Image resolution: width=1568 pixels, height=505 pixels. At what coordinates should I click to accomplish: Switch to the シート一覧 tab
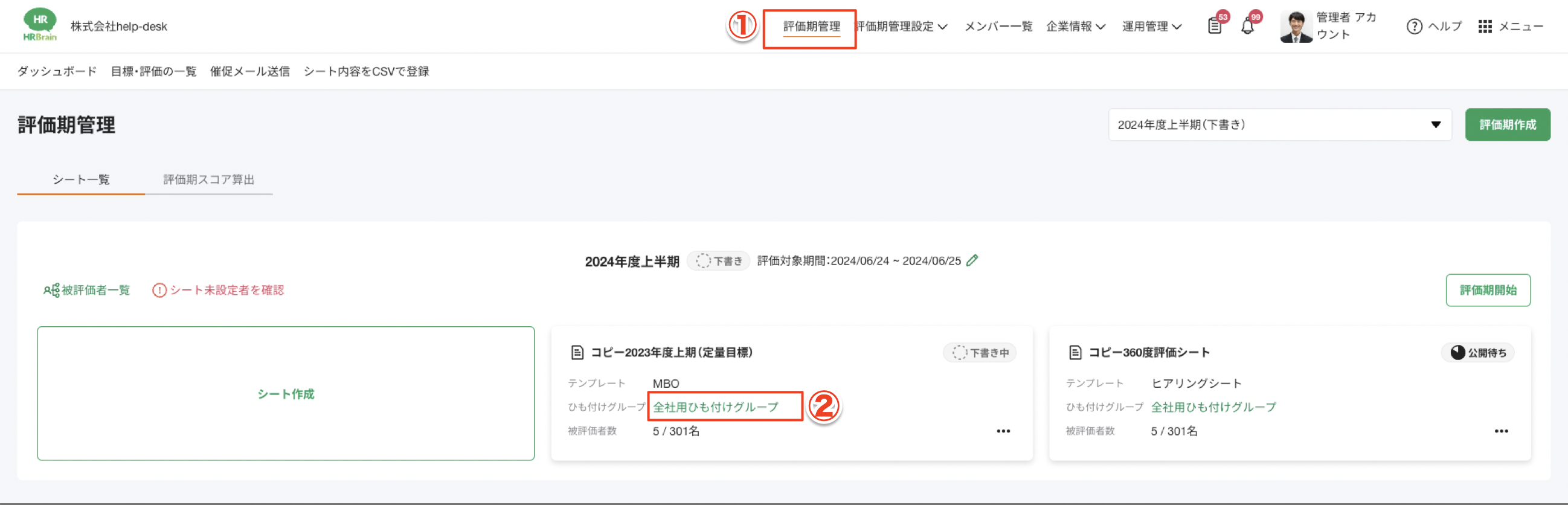81,179
